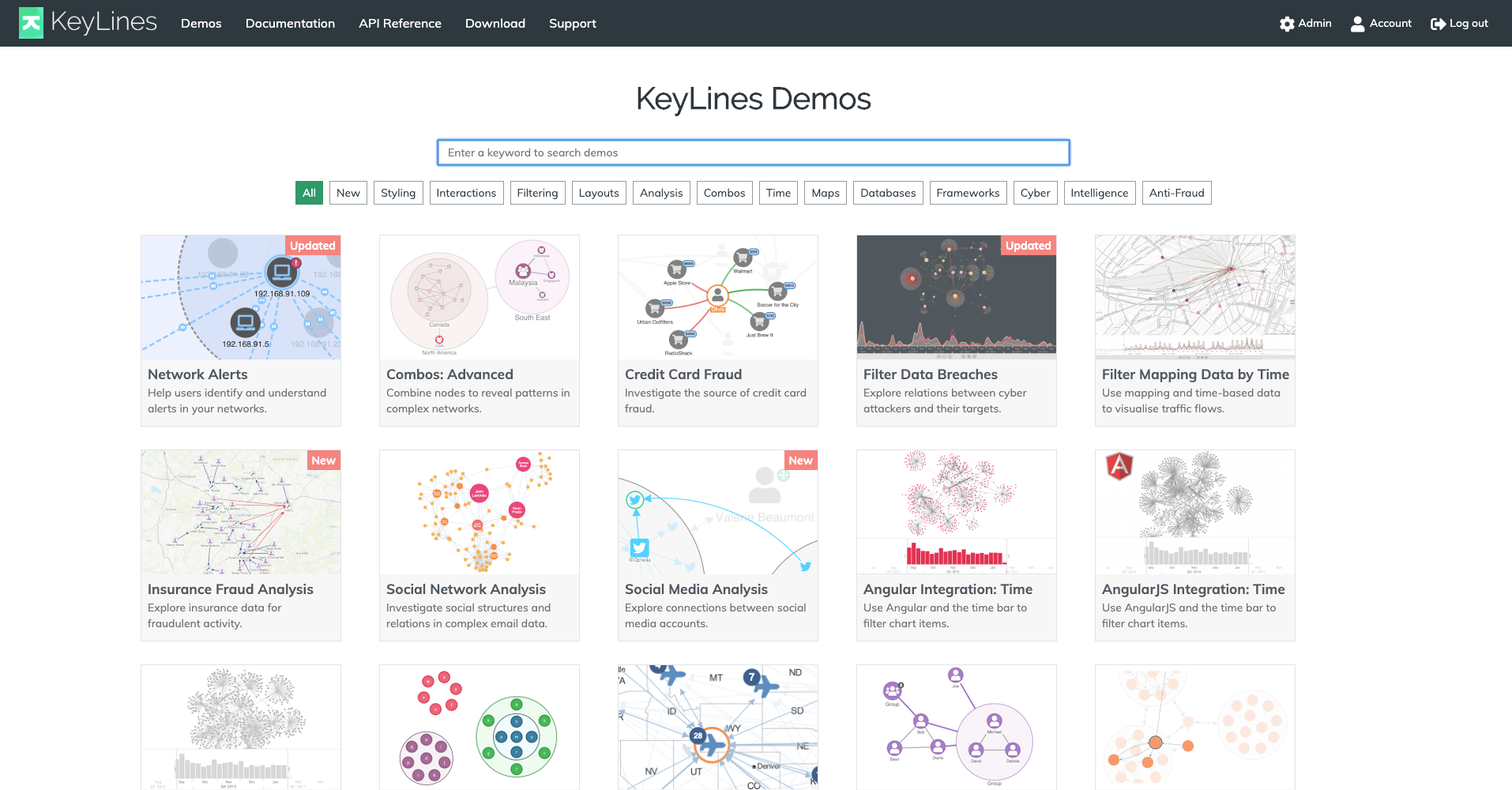Screen dimensions: 1512x790
Task: Click the Download navigation link
Action: (495, 23)
